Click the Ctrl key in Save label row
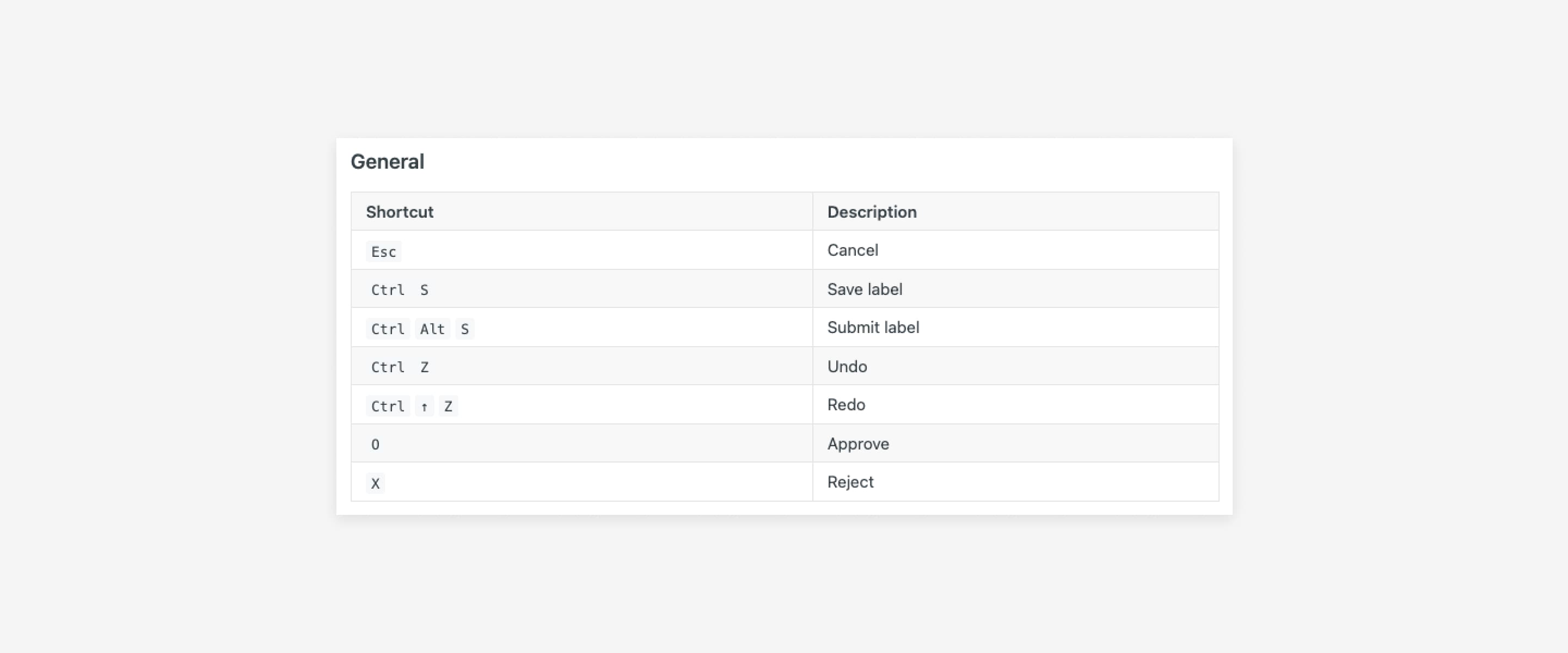This screenshot has width=1568, height=653. 388,289
